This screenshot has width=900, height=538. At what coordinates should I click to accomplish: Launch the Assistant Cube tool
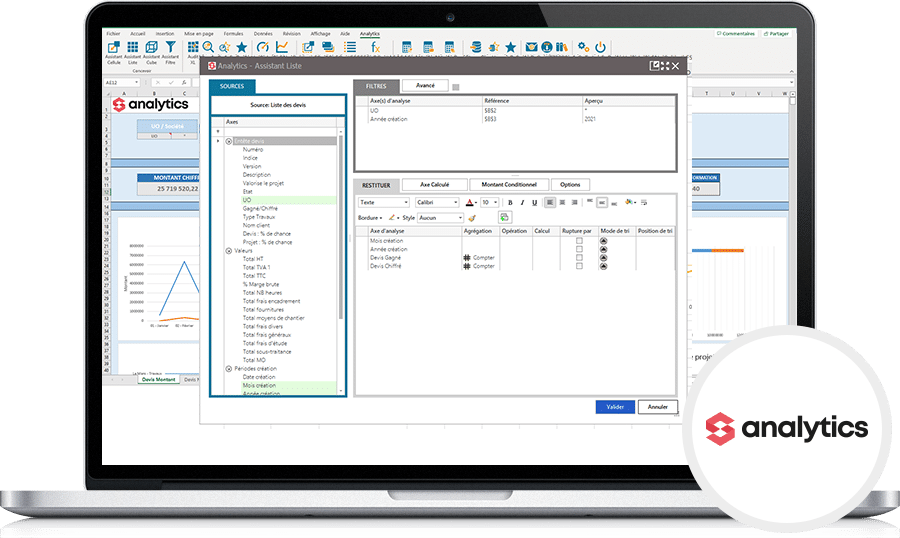[x=152, y=51]
